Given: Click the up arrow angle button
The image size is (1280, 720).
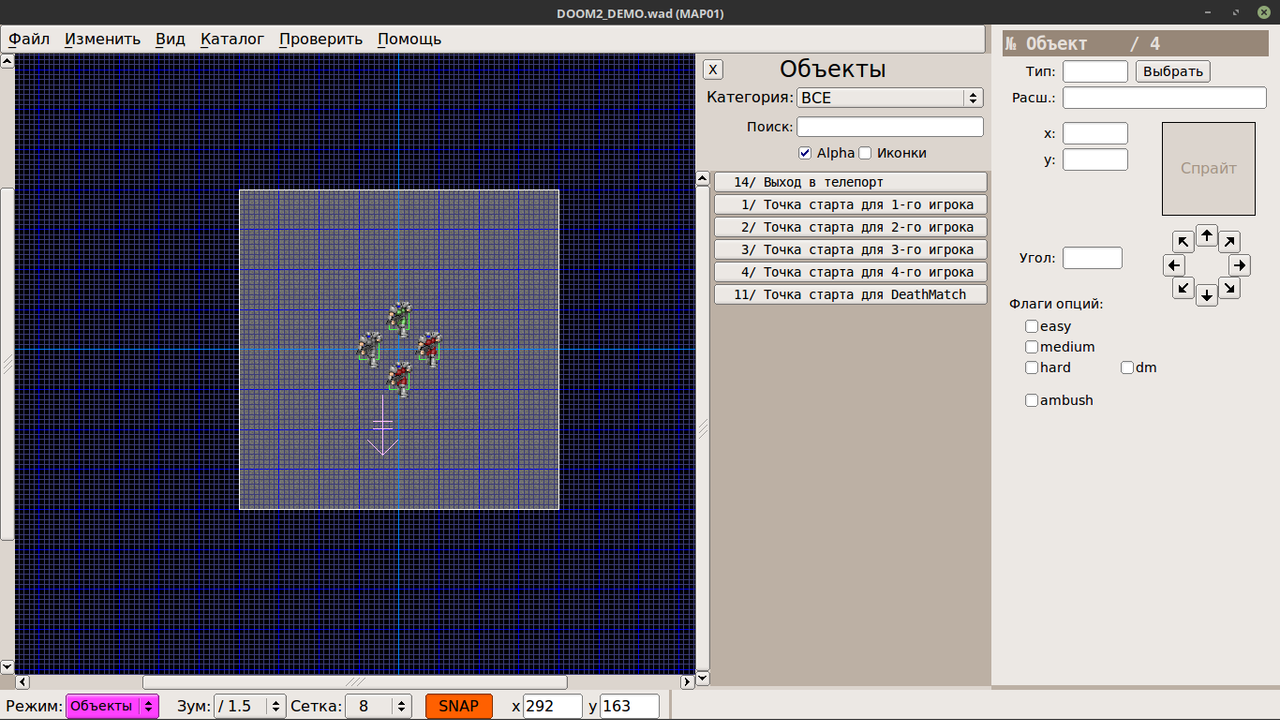Looking at the screenshot, I should coord(1207,236).
